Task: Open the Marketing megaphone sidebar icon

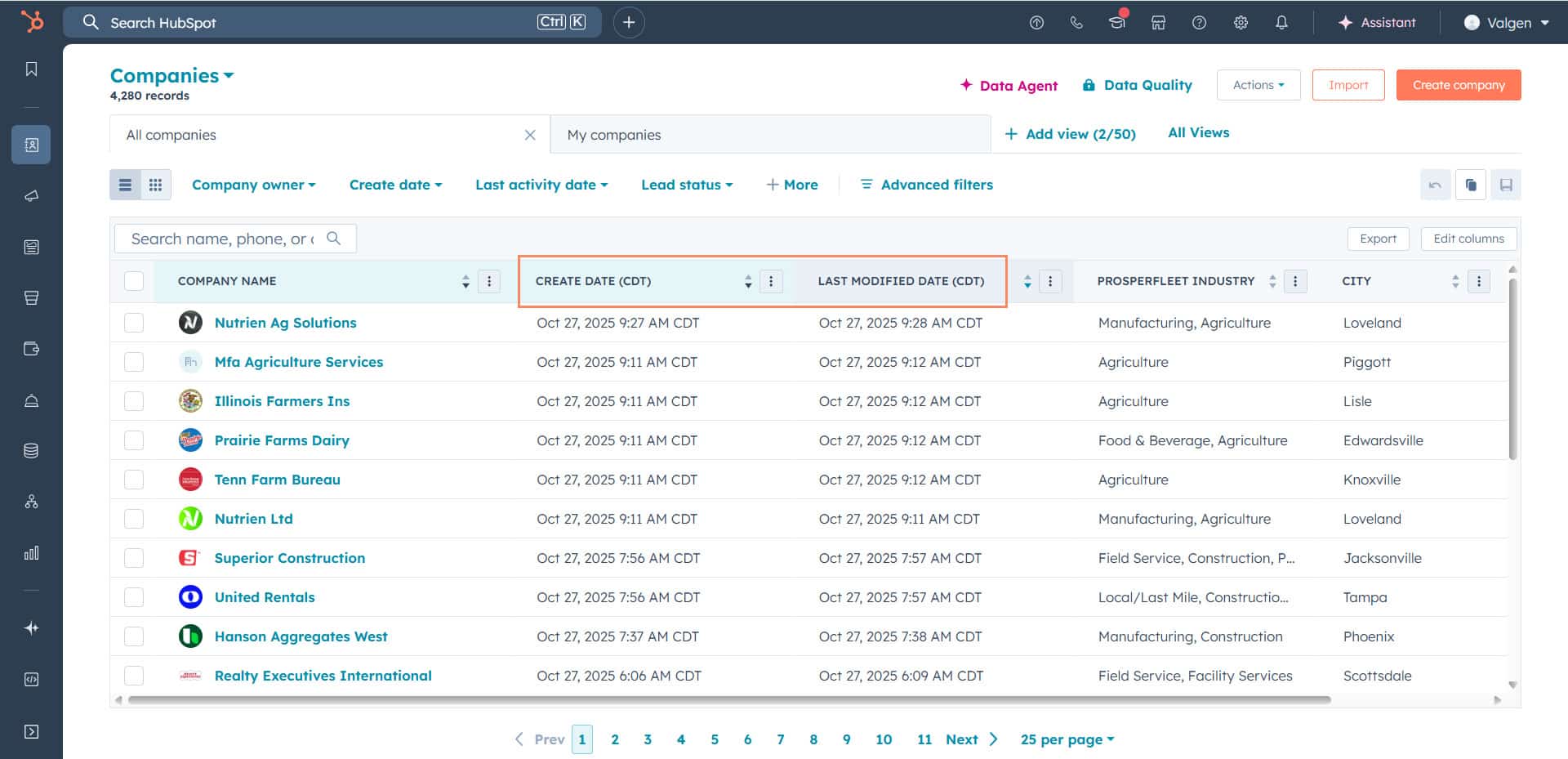Action: click(31, 196)
